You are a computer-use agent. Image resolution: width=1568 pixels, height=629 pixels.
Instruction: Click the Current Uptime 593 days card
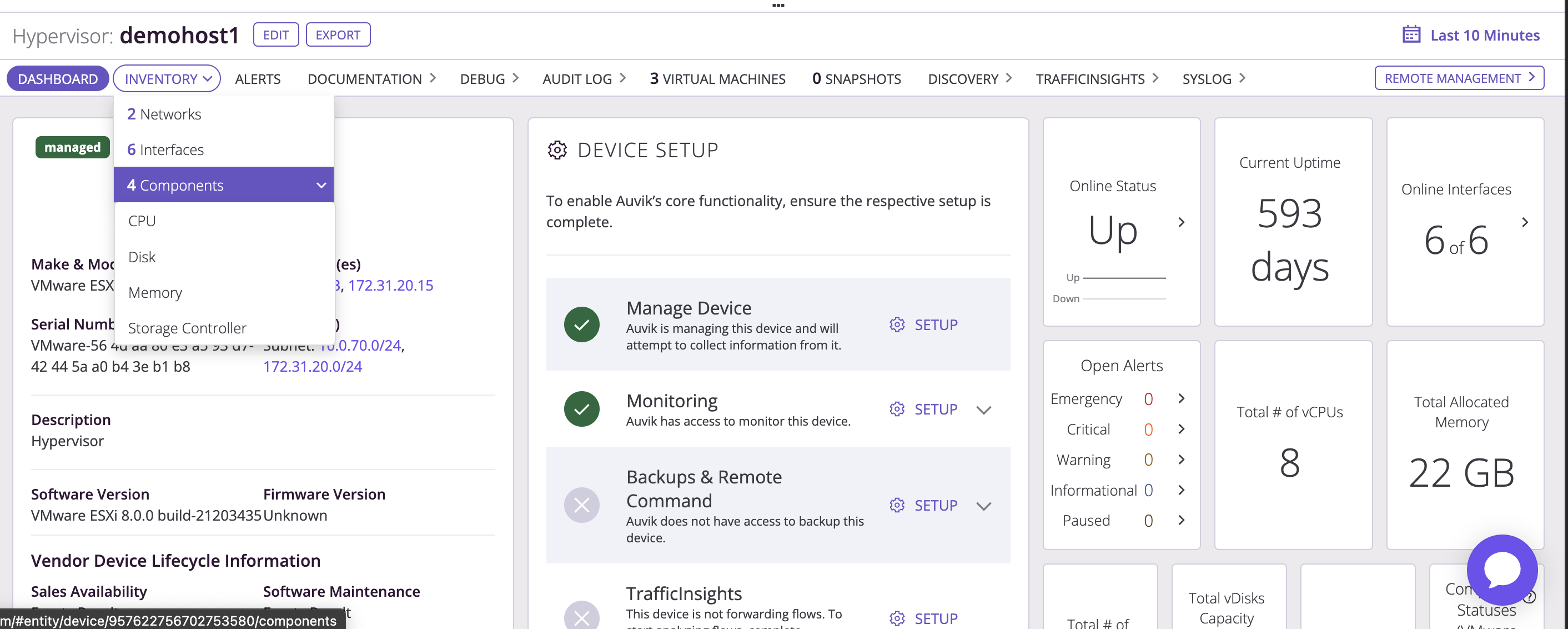(1293, 222)
